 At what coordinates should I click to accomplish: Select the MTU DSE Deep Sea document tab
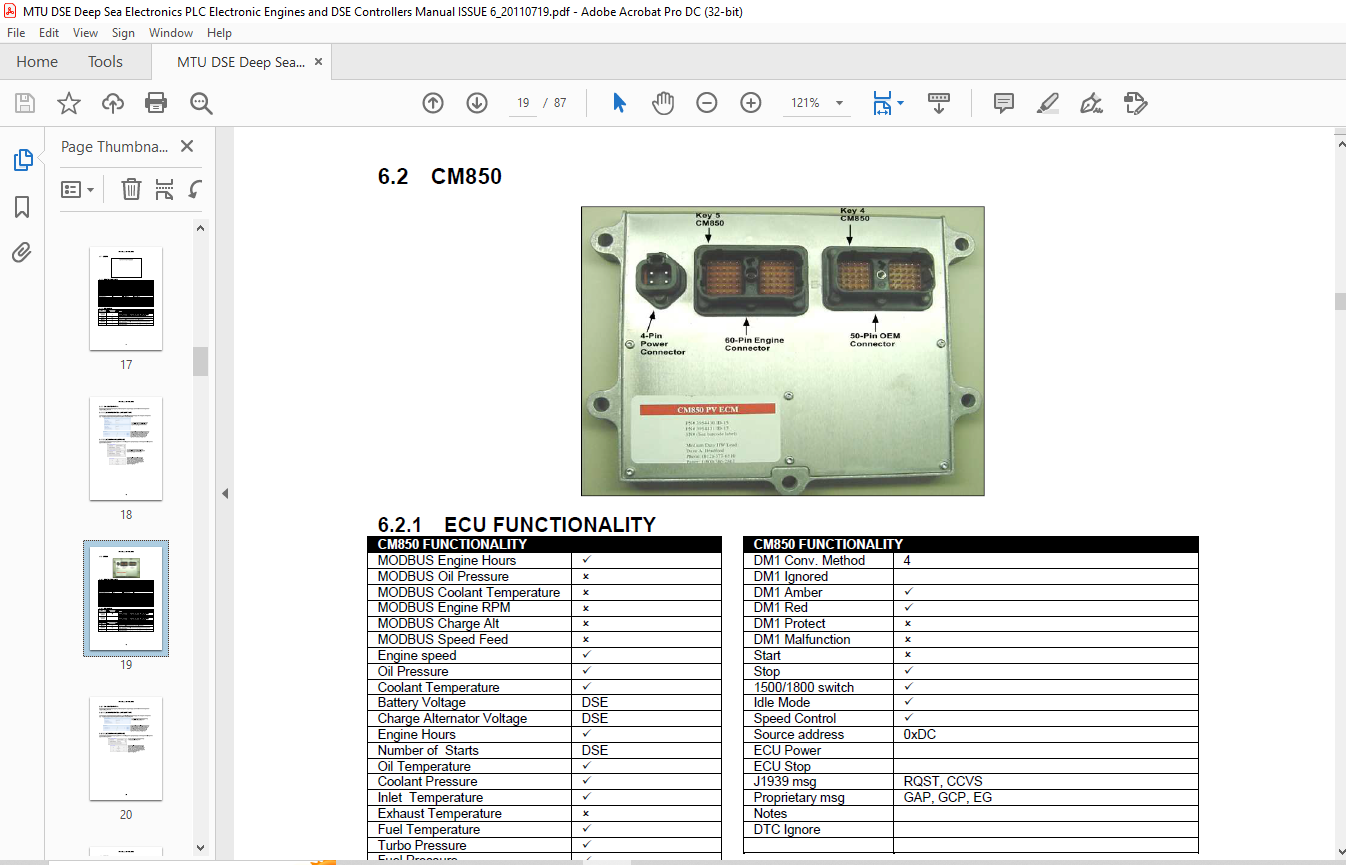coord(241,62)
